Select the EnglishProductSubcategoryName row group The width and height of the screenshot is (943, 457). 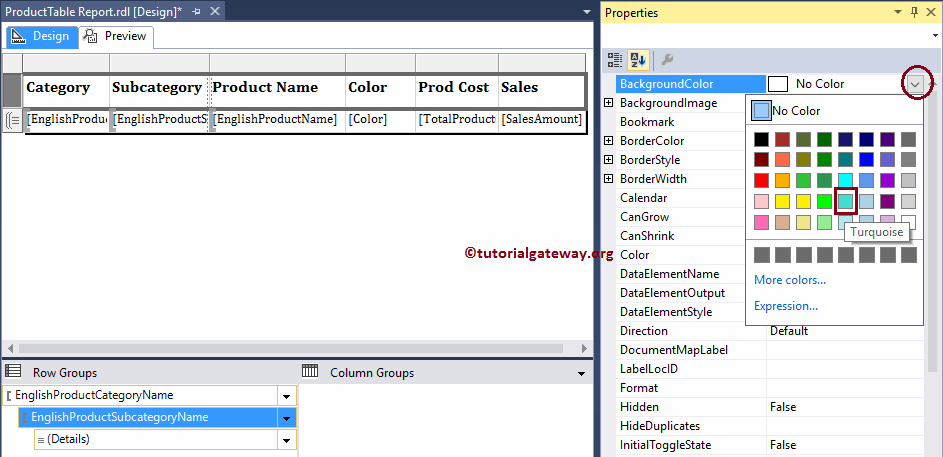point(148,418)
